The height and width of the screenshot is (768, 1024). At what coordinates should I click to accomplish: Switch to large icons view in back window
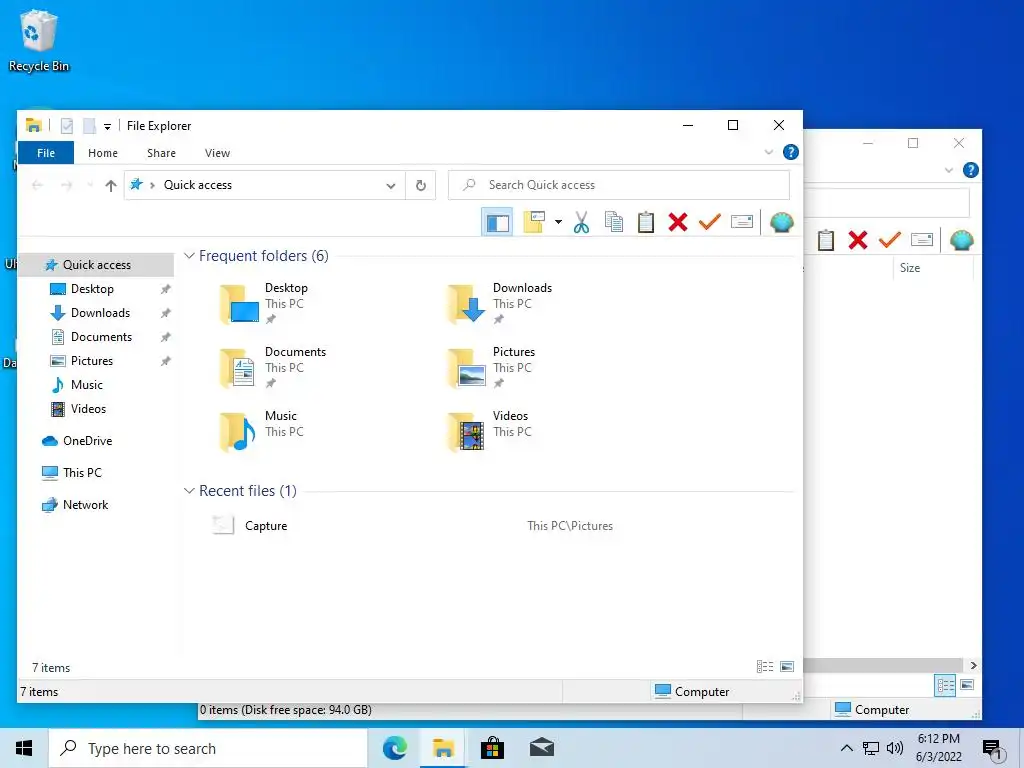(x=967, y=685)
